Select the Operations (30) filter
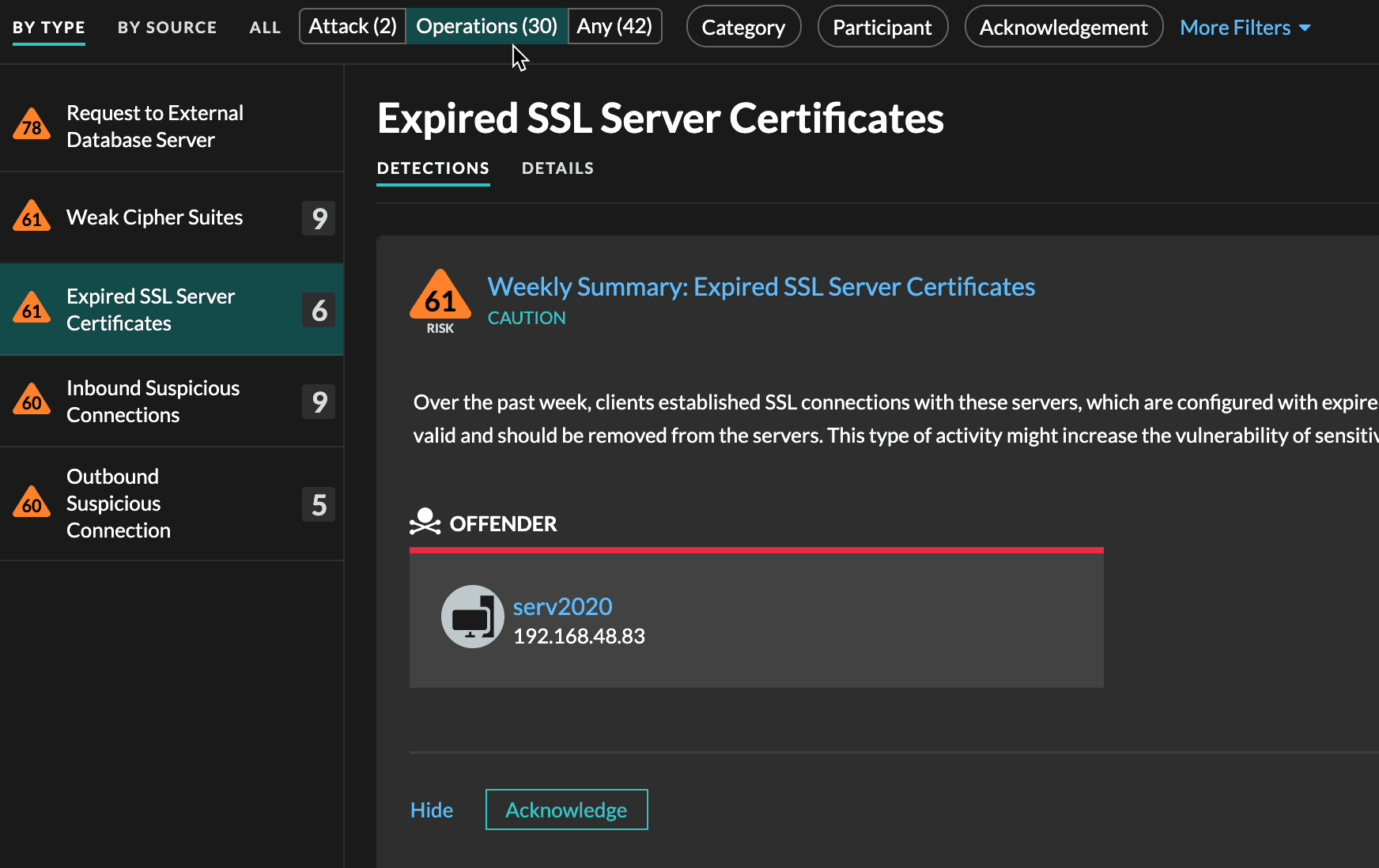Image resolution: width=1379 pixels, height=868 pixels. pyautogui.click(x=486, y=26)
